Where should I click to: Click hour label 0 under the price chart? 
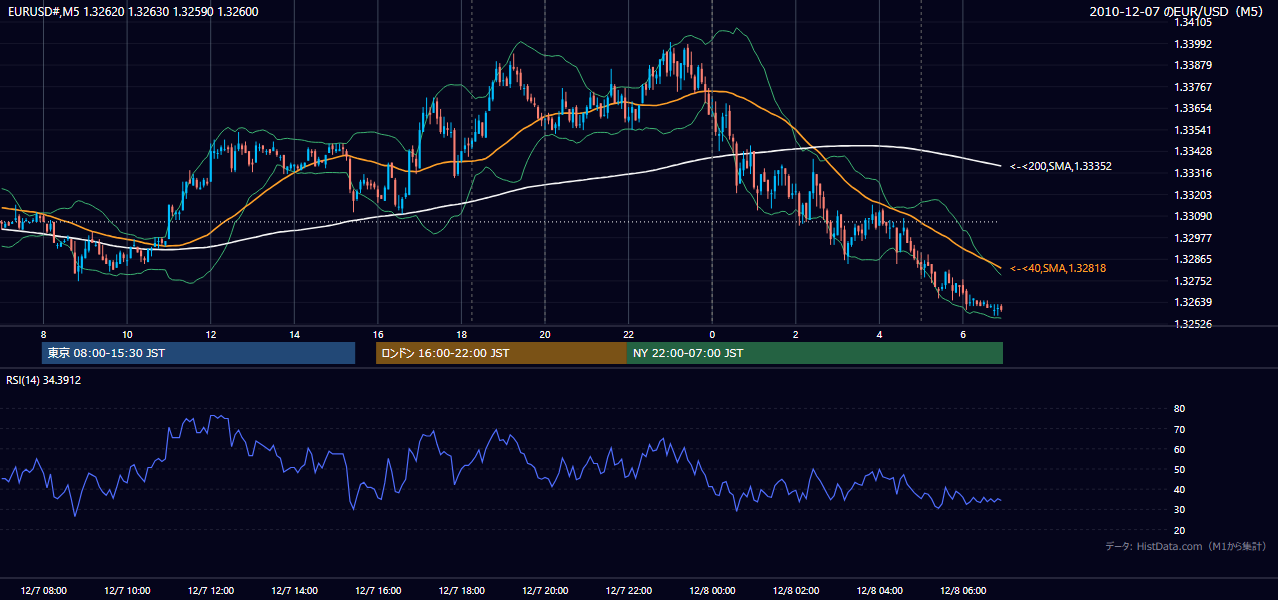[712, 334]
